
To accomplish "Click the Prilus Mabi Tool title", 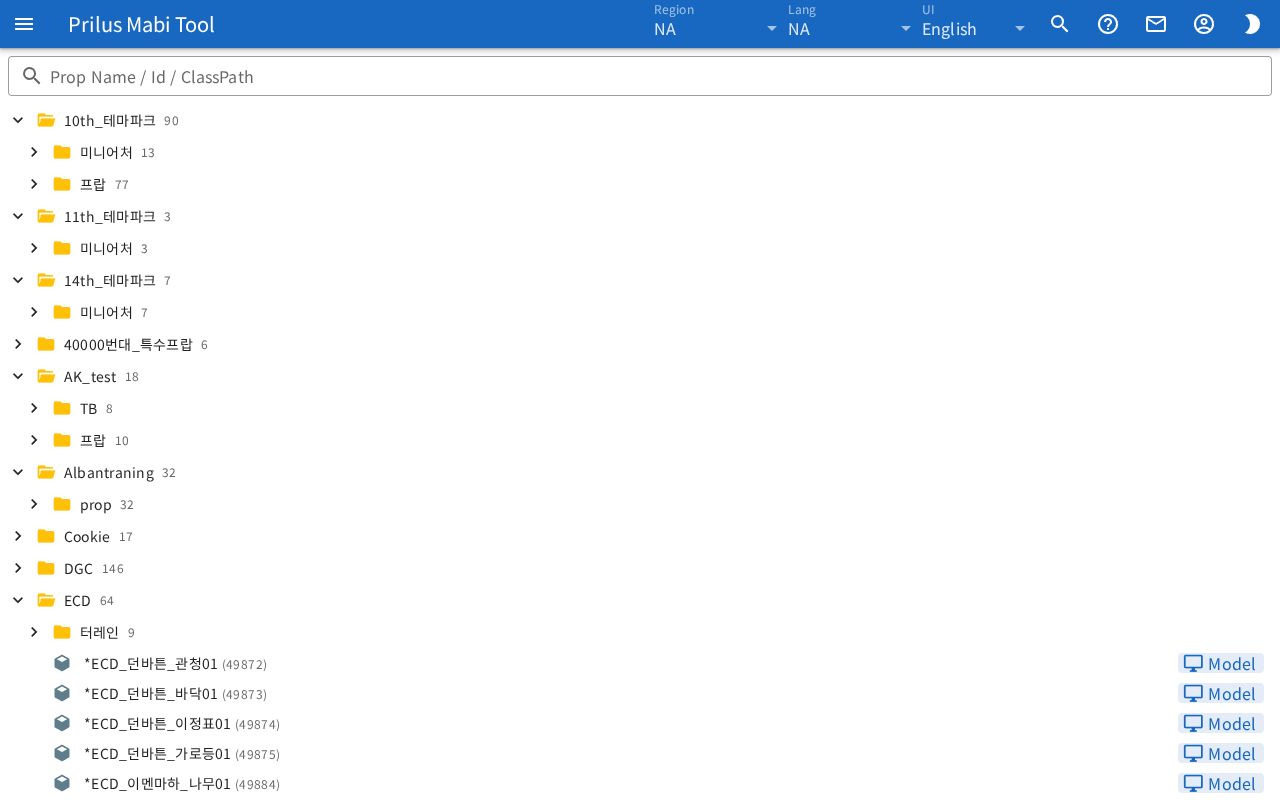I will 141,24.
